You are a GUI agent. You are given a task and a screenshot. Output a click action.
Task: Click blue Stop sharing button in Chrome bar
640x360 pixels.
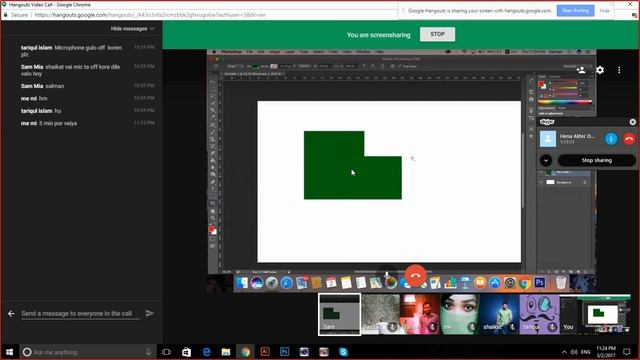coord(575,11)
